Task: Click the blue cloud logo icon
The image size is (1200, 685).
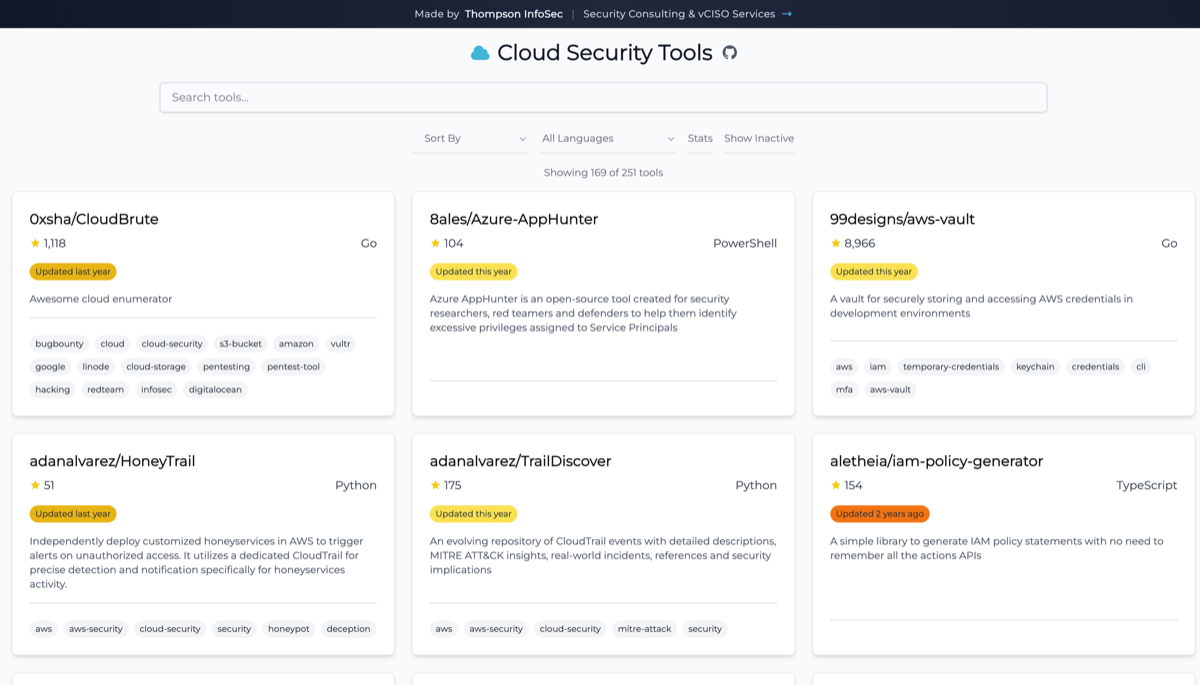Action: point(480,53)
